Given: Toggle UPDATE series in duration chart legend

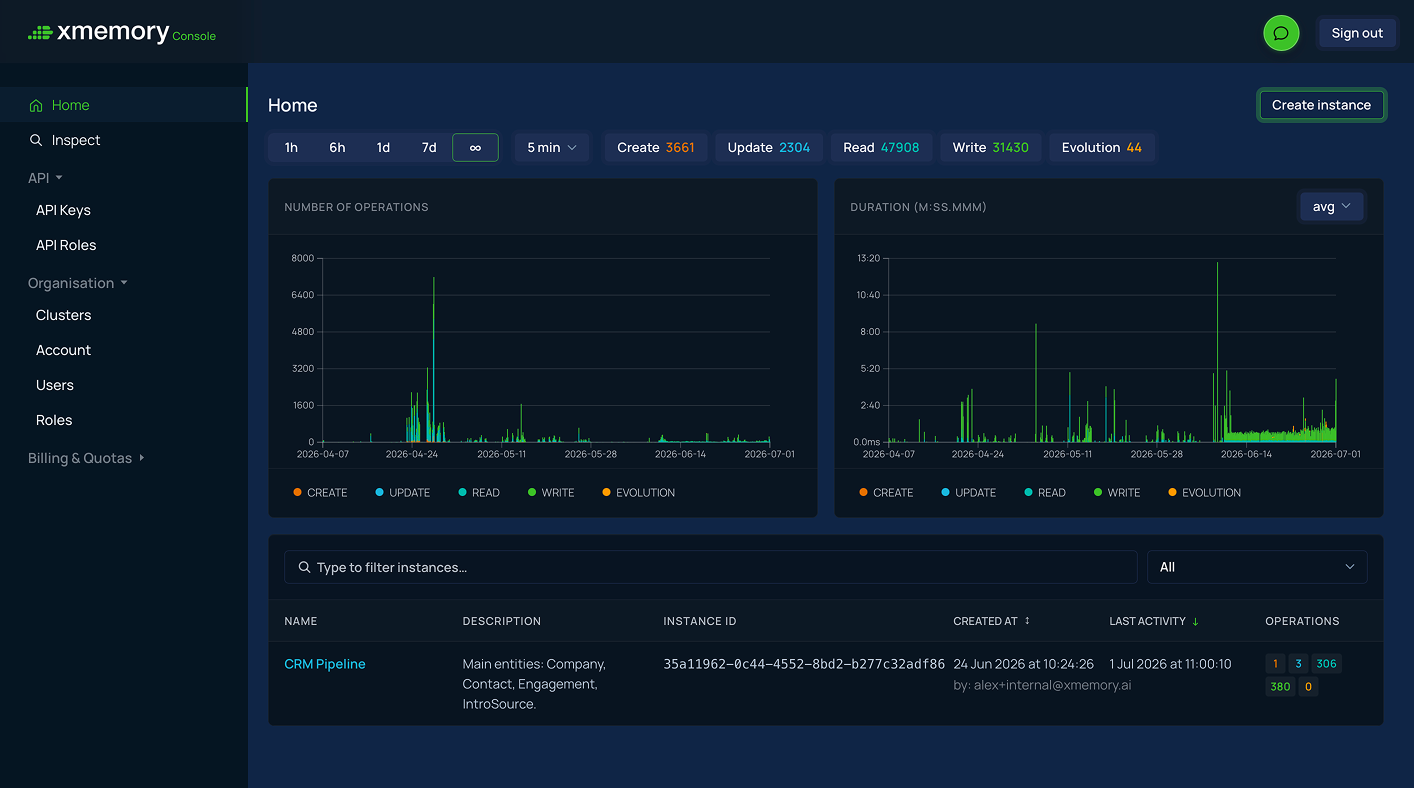Looking at the screenshot, I should pos(968,492).
